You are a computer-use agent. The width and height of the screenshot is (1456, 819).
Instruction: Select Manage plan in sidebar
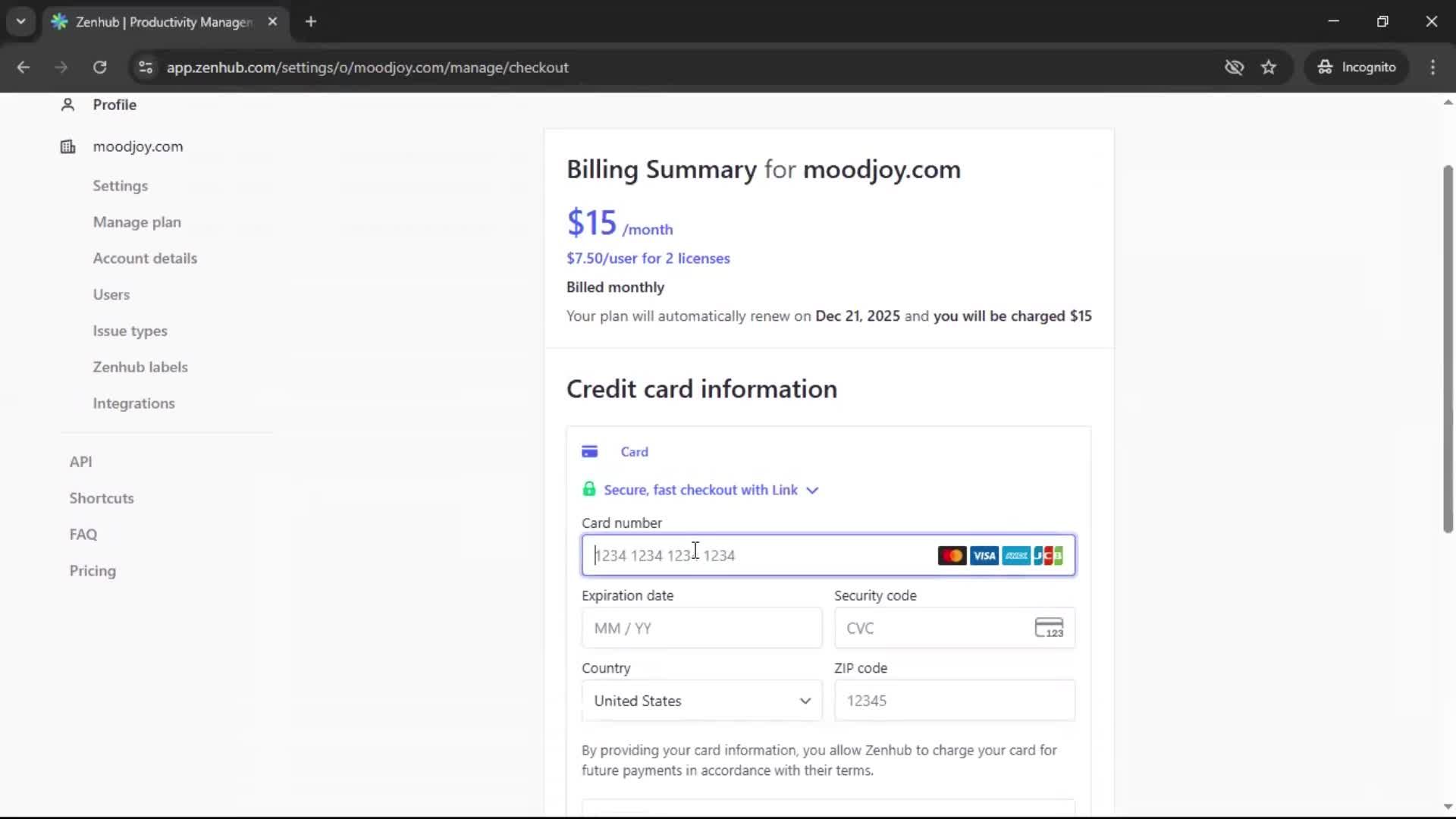tap(136, 222)
